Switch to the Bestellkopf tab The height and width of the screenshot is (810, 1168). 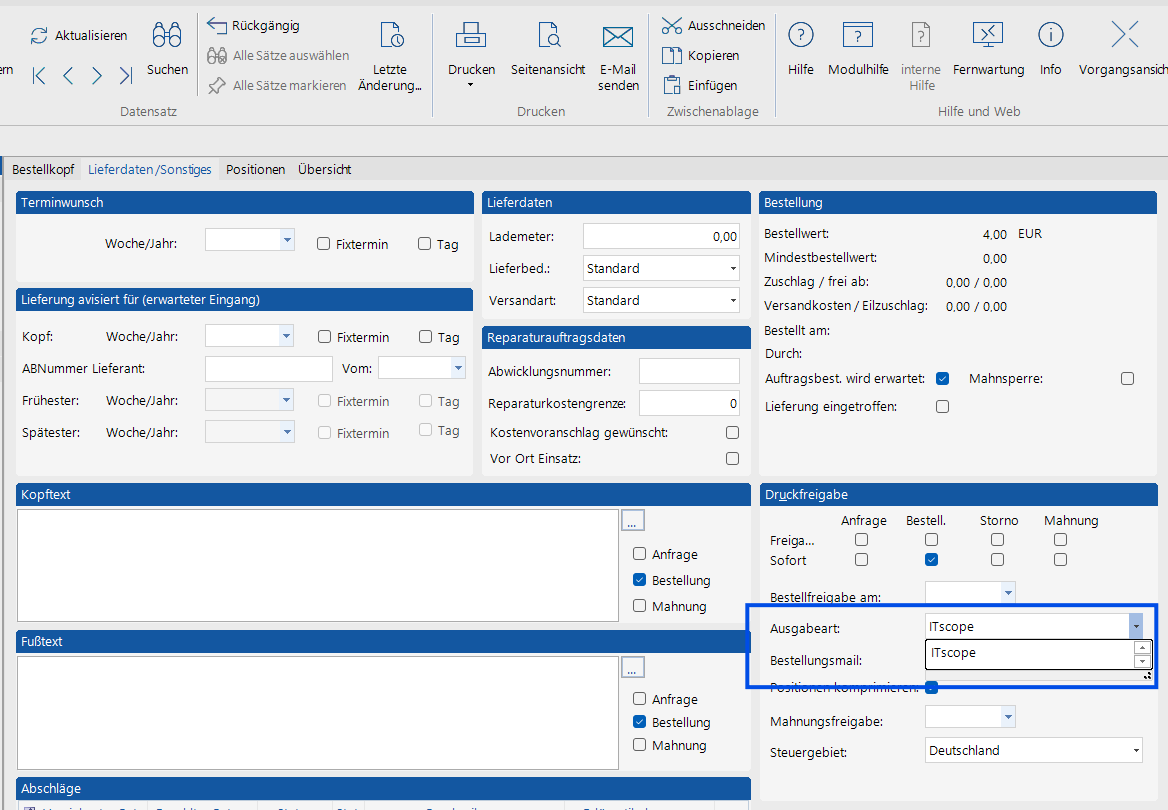pos(43,170)
